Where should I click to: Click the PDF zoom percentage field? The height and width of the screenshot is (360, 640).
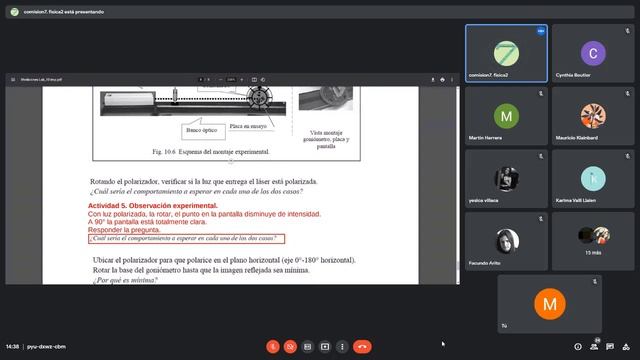click(231, 80)
